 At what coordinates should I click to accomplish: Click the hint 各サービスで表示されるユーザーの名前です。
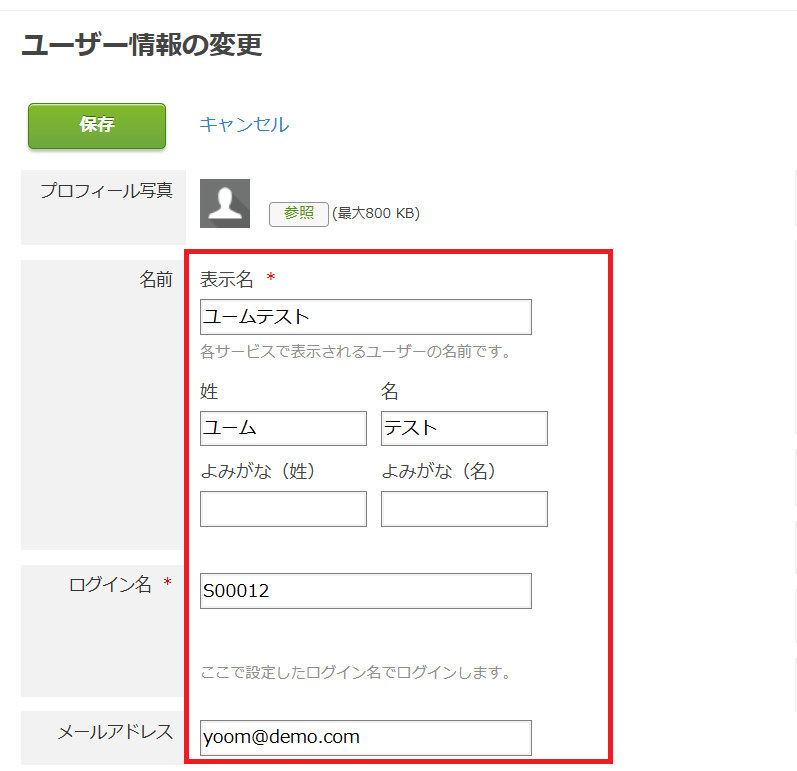click(x=355, y=351)
